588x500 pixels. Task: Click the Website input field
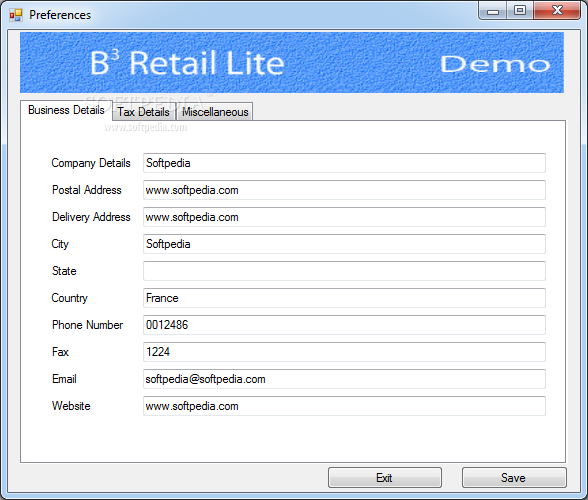point(344,406)
